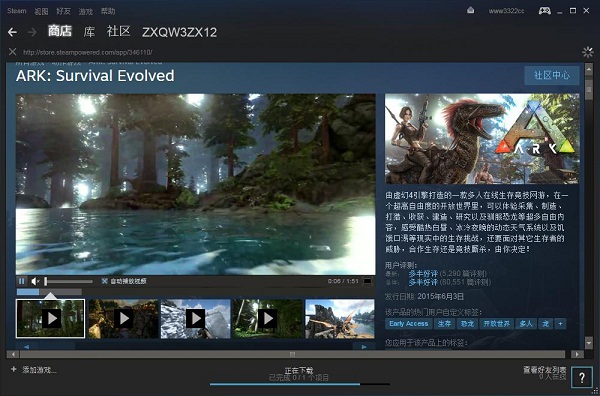This screenshot has height=396, width=600.
Task: Switch to Big Picture controller icon
Action: pyautogui.click(x=545, y=11)
